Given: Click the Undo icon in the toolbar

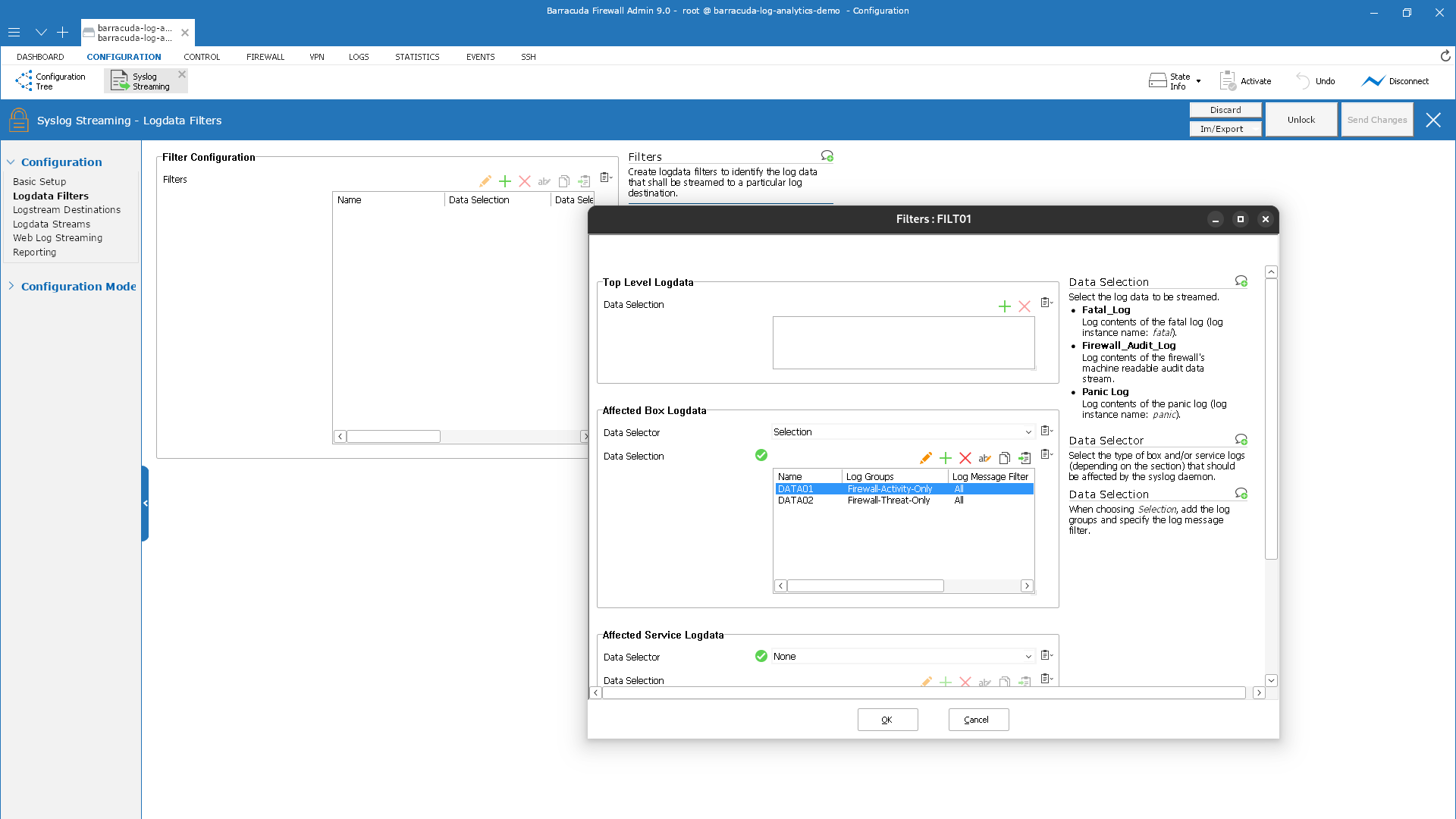Looking at the screenshot, I should [x=1303, y=81].
